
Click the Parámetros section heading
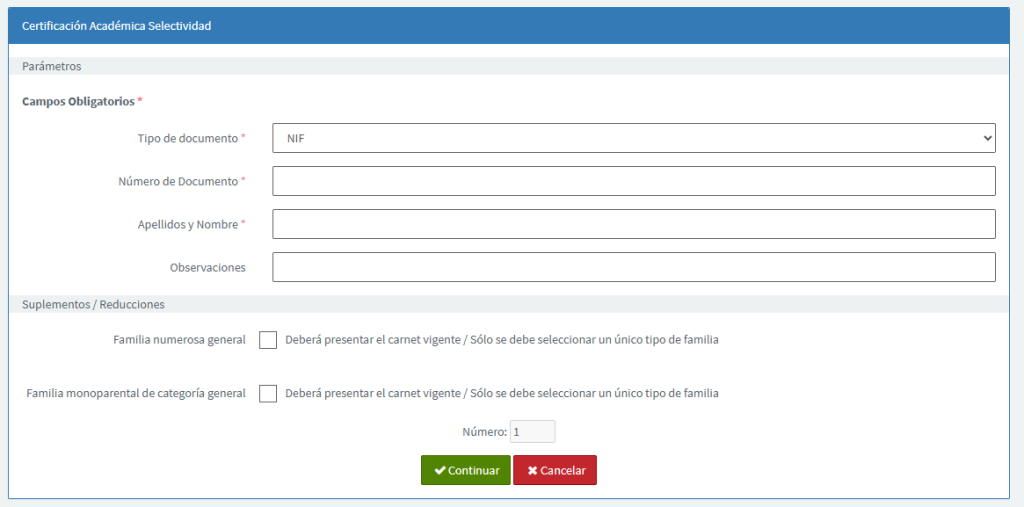(51, 67)
